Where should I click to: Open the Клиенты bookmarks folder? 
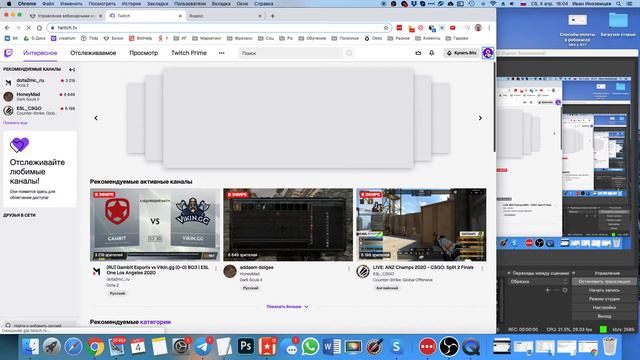[427, 38]
